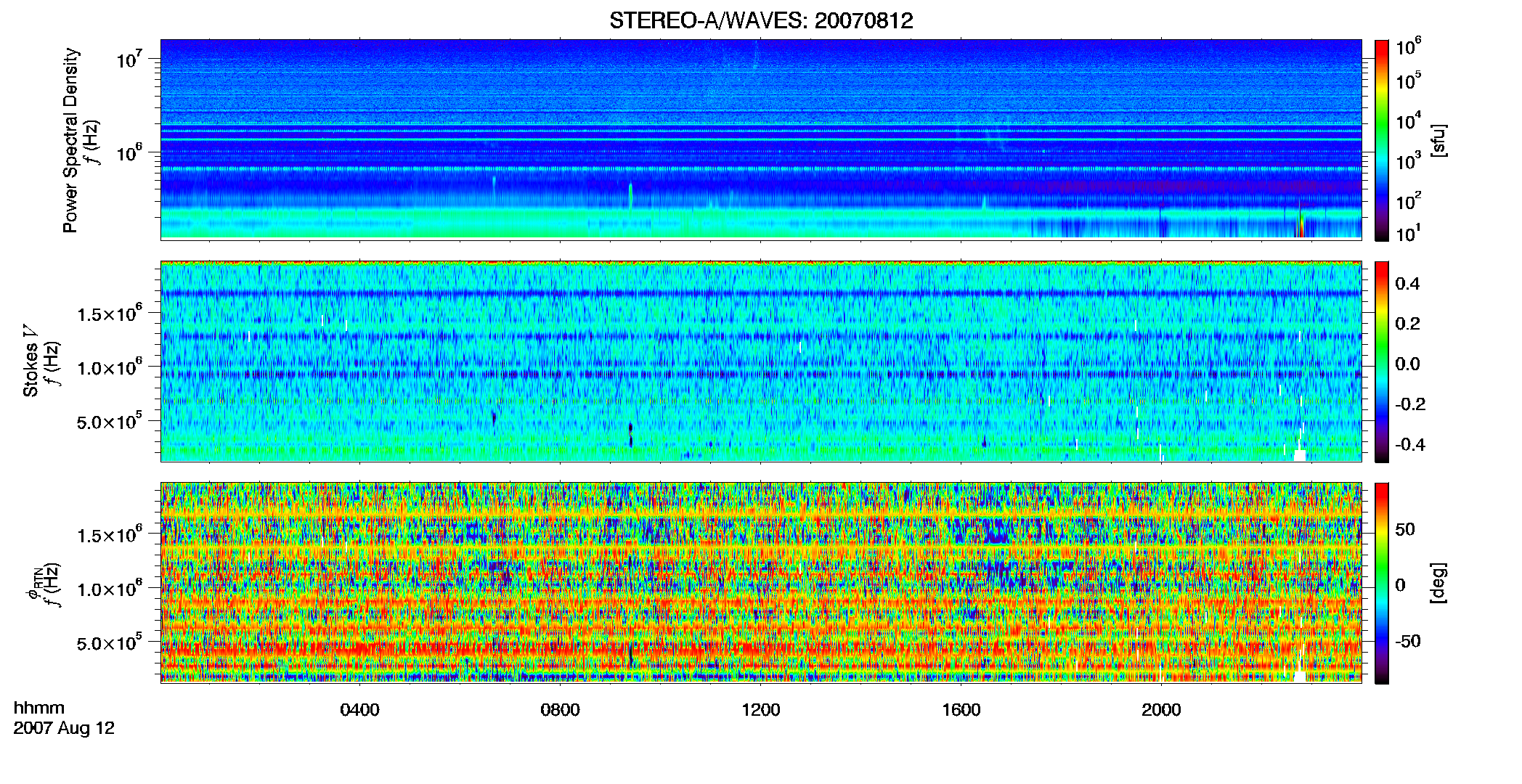Screen dimensions: 1522x784
Task: Click 5.0×10^5 tick on phi RTN panel
Action: tap(110, 642)
